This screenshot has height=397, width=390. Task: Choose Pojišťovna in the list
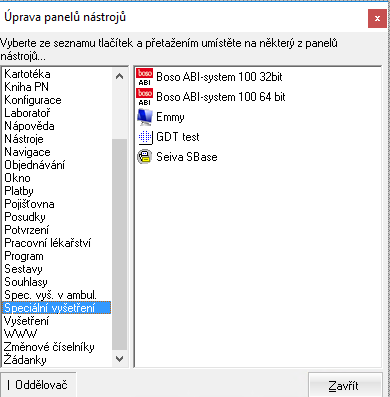point(29,204)
